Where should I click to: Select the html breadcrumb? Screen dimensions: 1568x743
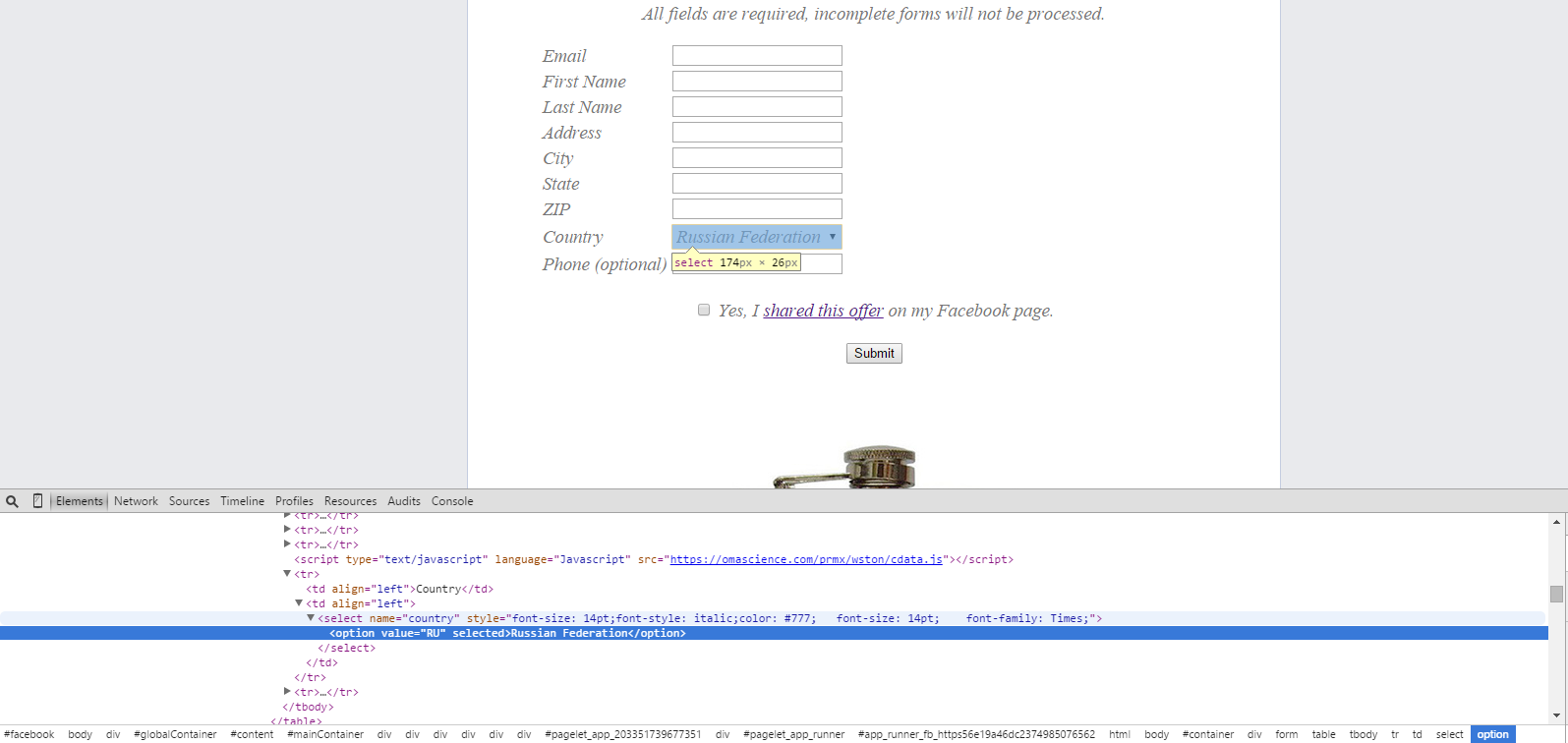pyautogui.click(x=1120, y=734)
